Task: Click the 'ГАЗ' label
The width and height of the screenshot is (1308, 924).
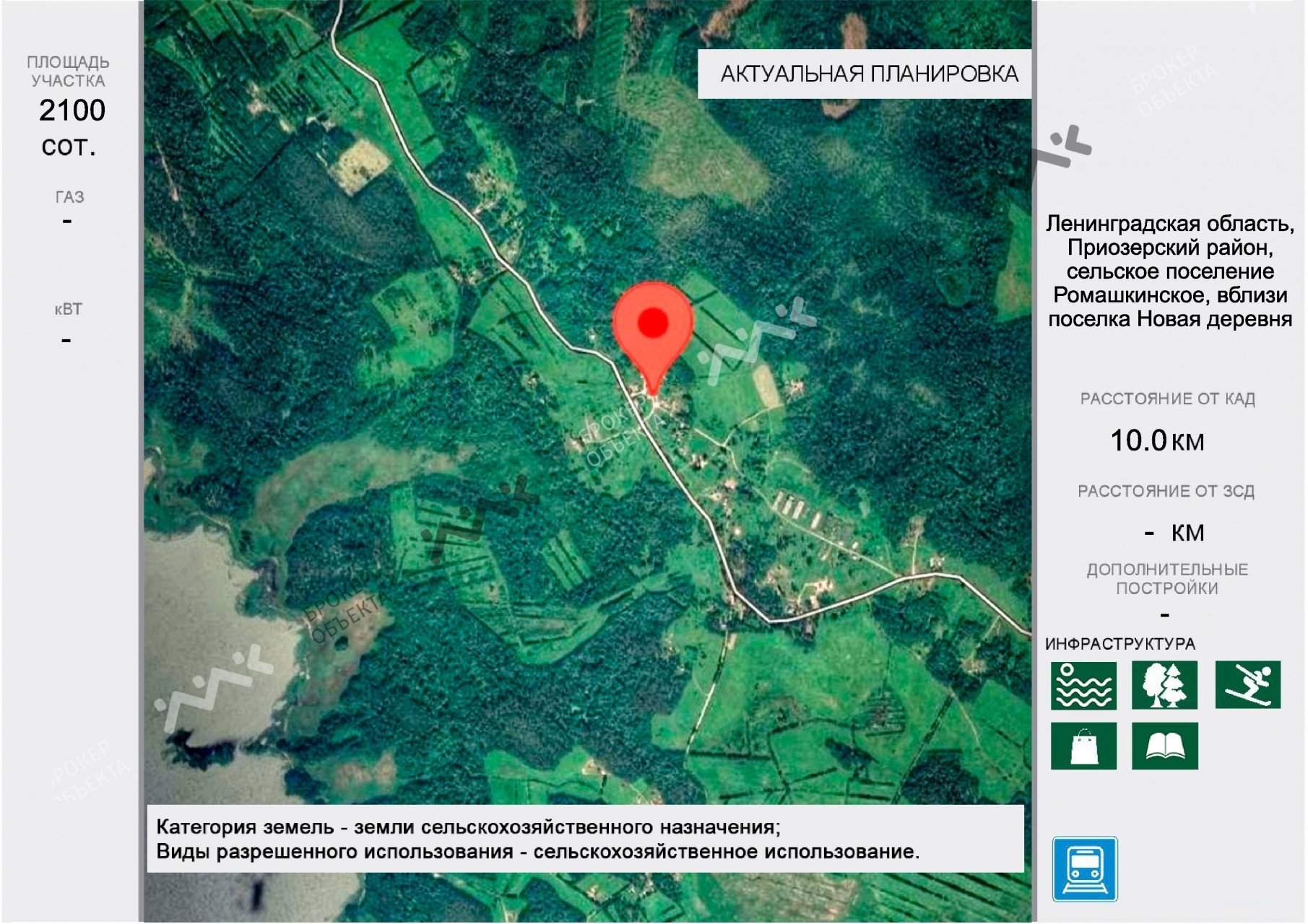Action: [x=69, y=196]
